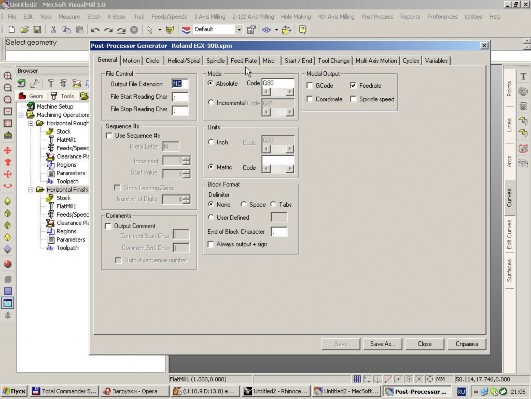
Task: Open the Default layer dropdown
Action: pos(239,30)
